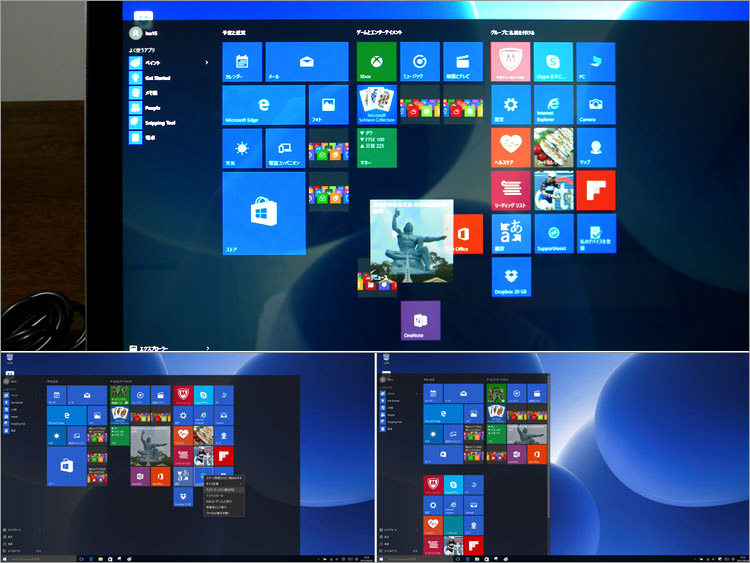This screenshot has height=563, width=750.
Task: Select Snipping Tool in top photo app list
Action: click(153, 122)
